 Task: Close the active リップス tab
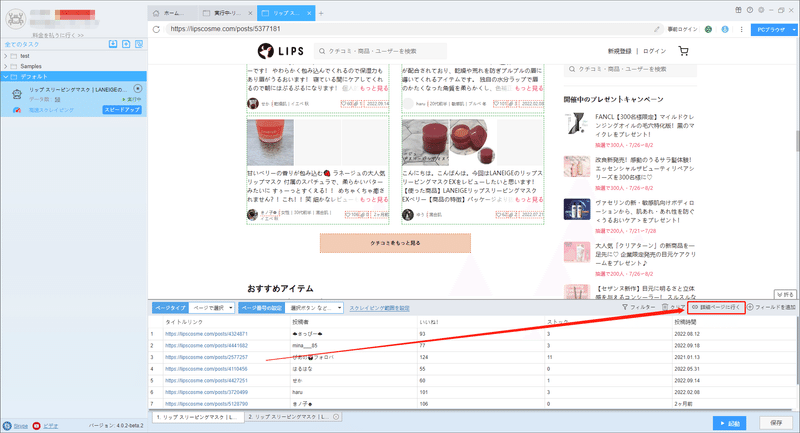pos(309,13)
